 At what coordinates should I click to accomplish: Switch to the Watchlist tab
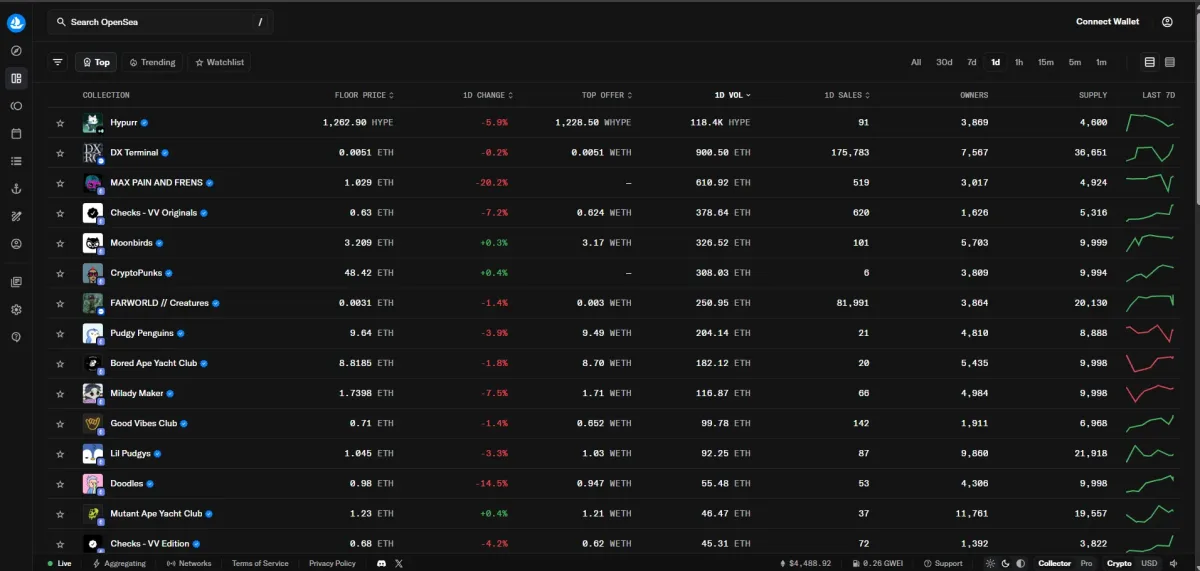pos(219,62)
